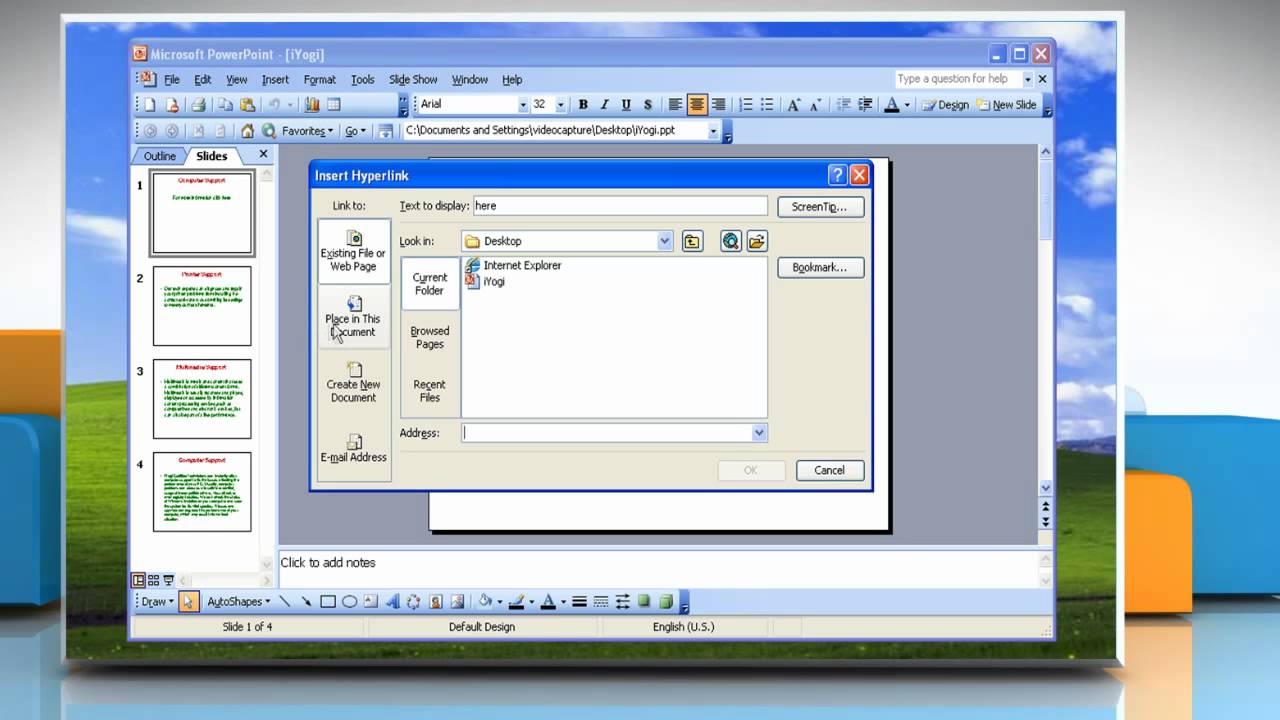The height and width of the screenshot is (720, 1280).
Task: Click Search the Web icon
Action: click(x=269, y=131)
